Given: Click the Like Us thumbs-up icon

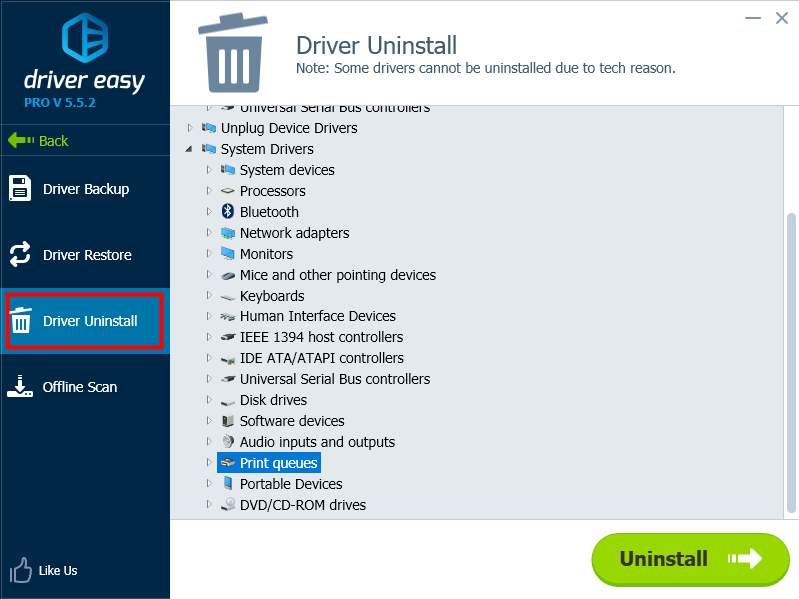Looking at the screenshot, I should coord(20,570).
